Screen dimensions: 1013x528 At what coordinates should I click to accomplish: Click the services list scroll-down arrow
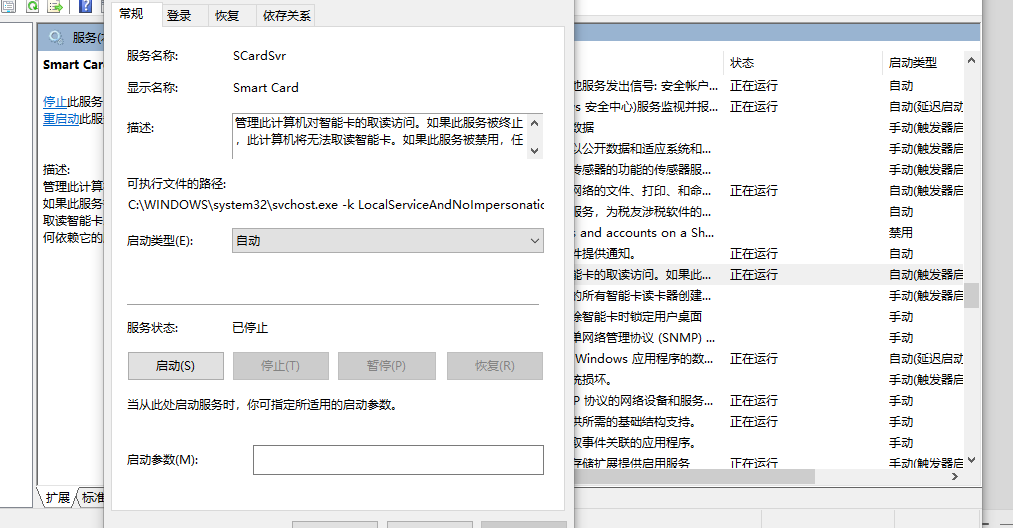971,460
